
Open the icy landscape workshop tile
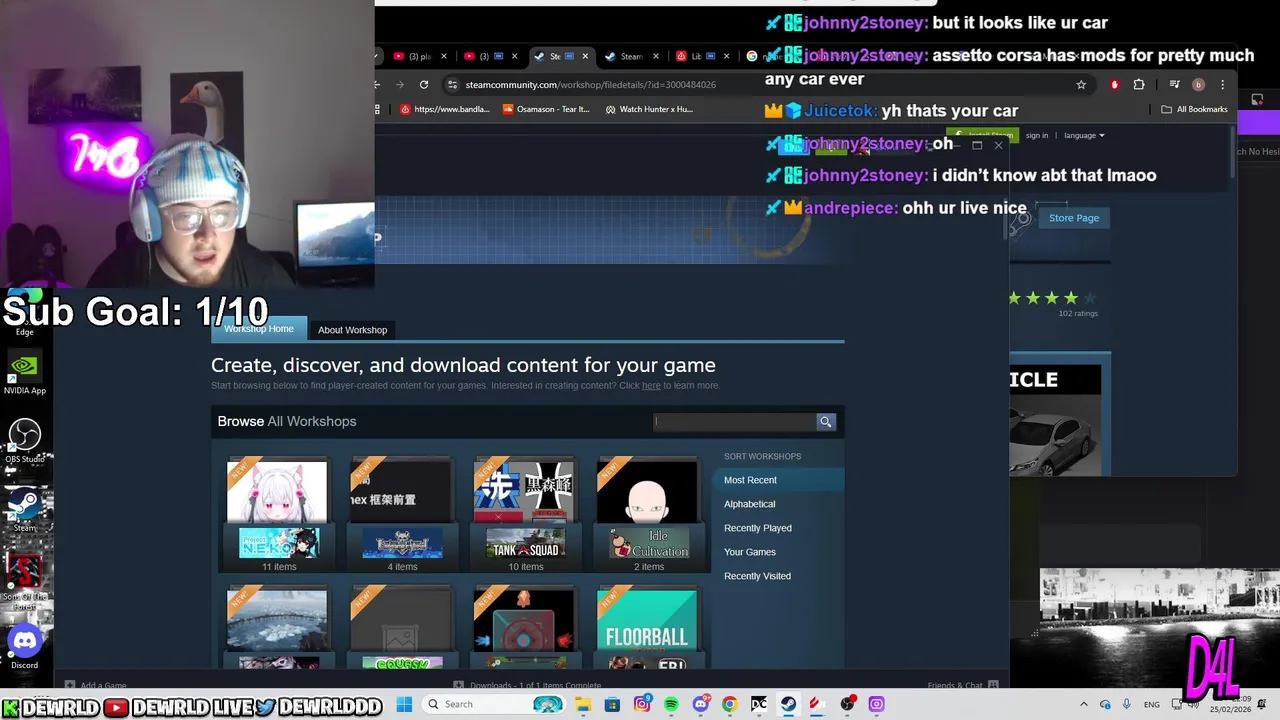278,628
